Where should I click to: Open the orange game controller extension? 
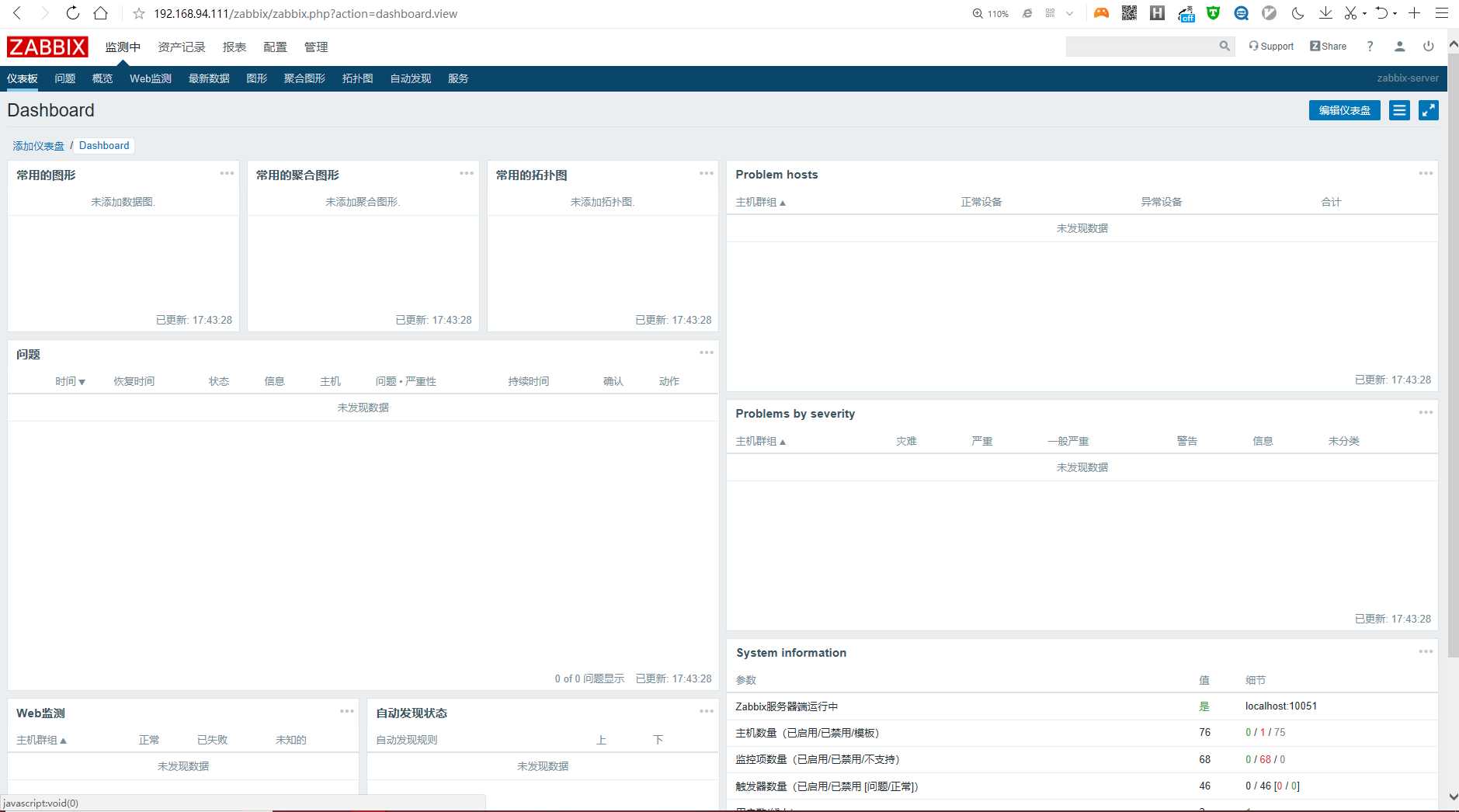pyautogui.click(x=1101, y=13)
